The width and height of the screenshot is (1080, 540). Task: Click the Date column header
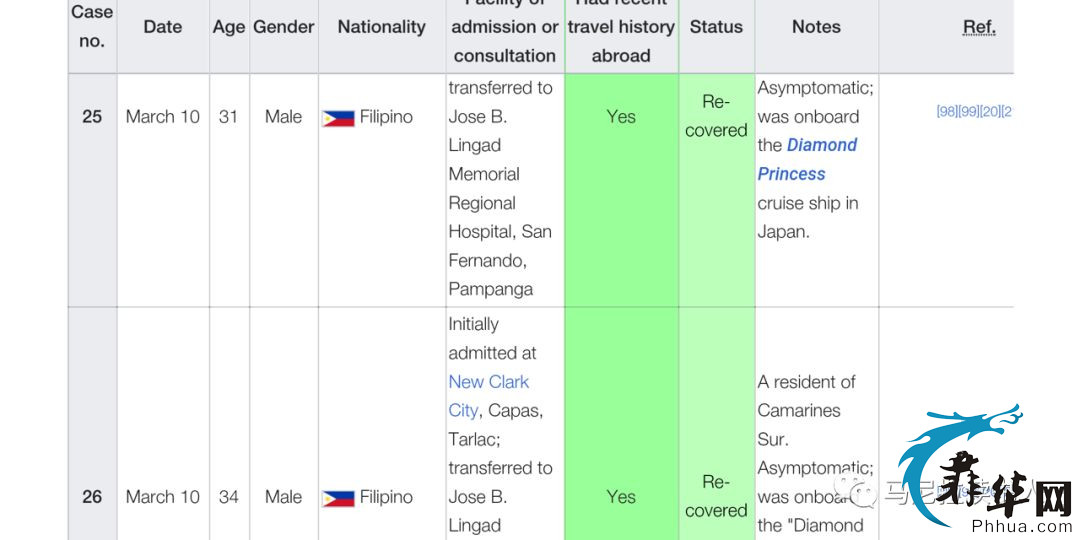click(163, 27)
